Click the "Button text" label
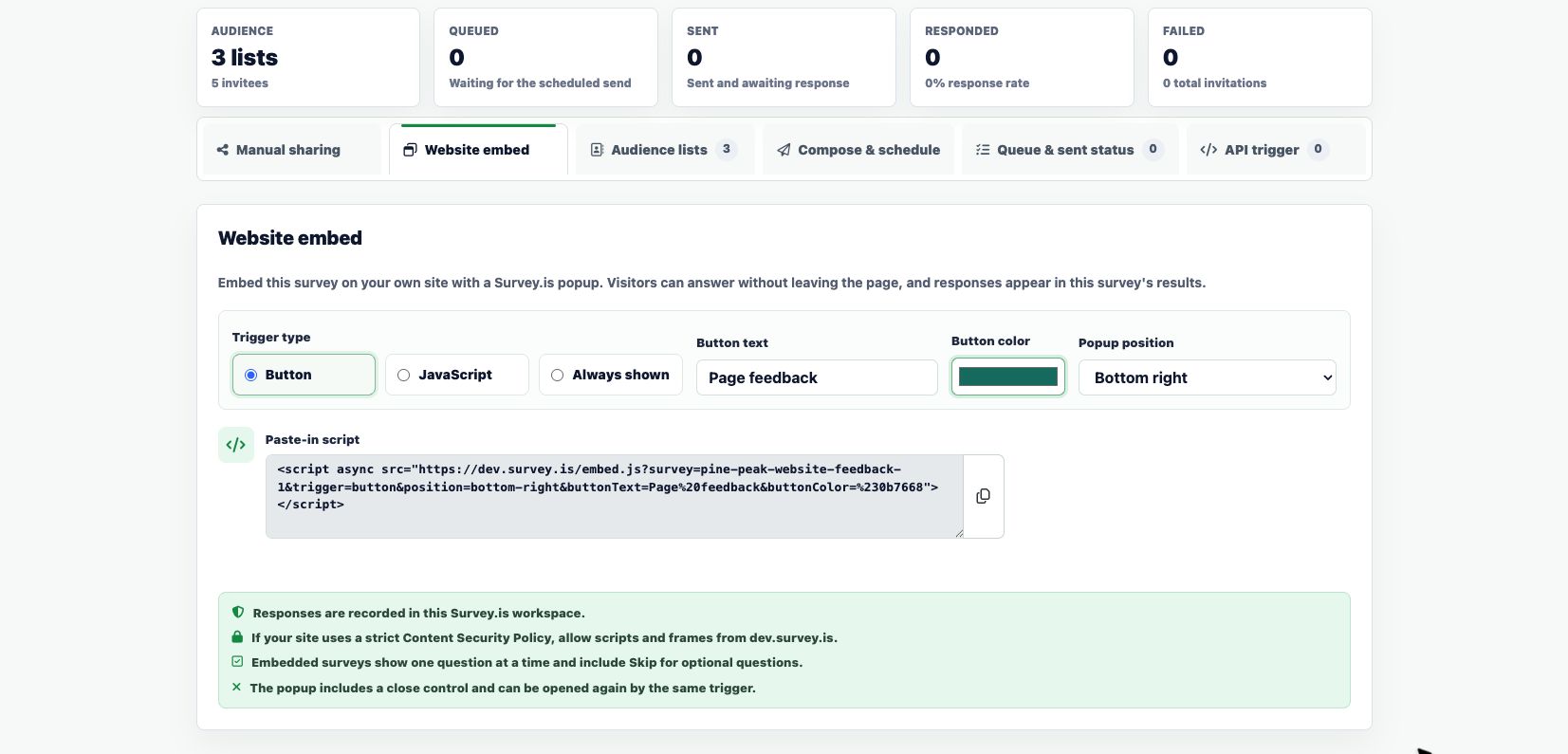 [x=732, y=342]
